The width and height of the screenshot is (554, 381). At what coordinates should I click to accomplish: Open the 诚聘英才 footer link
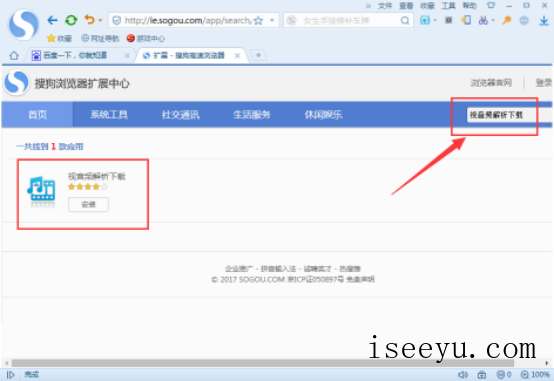(x=318, y=269)
